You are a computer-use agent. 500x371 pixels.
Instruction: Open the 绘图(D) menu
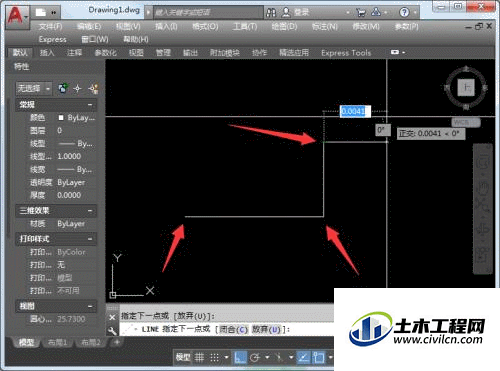click(284, 26)
